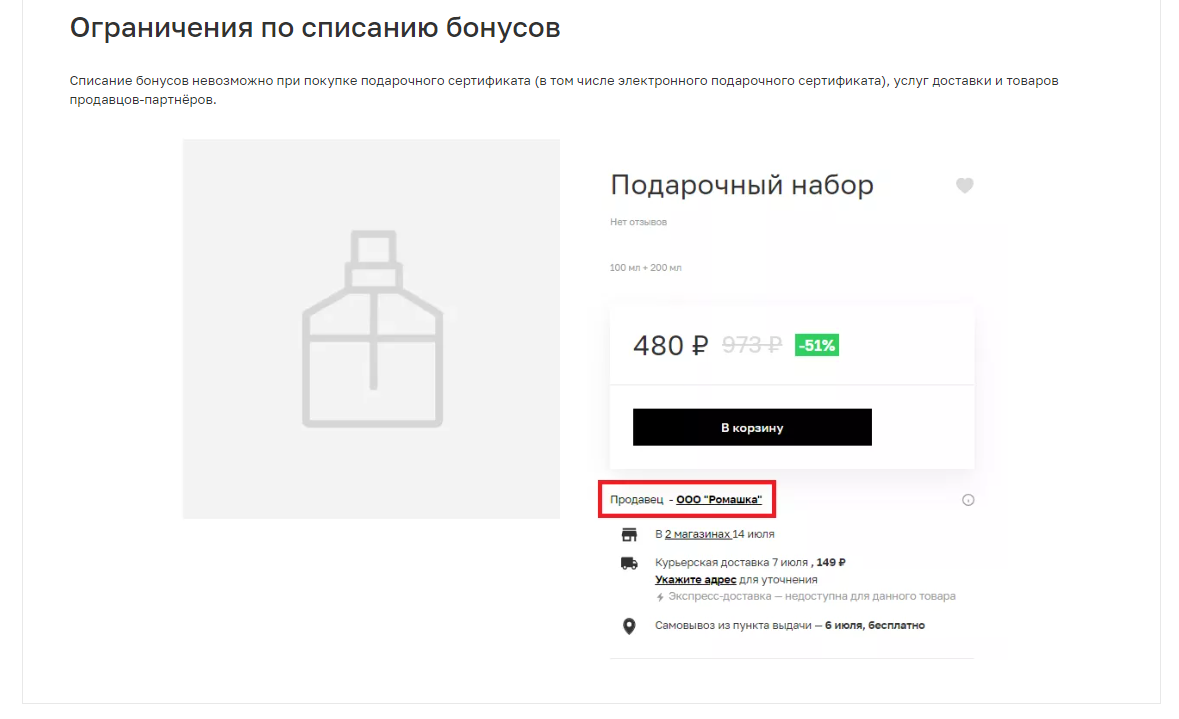Click the "Ограничения по списанию бонусов" heading
1179x719 pixels.
(315, 28)
